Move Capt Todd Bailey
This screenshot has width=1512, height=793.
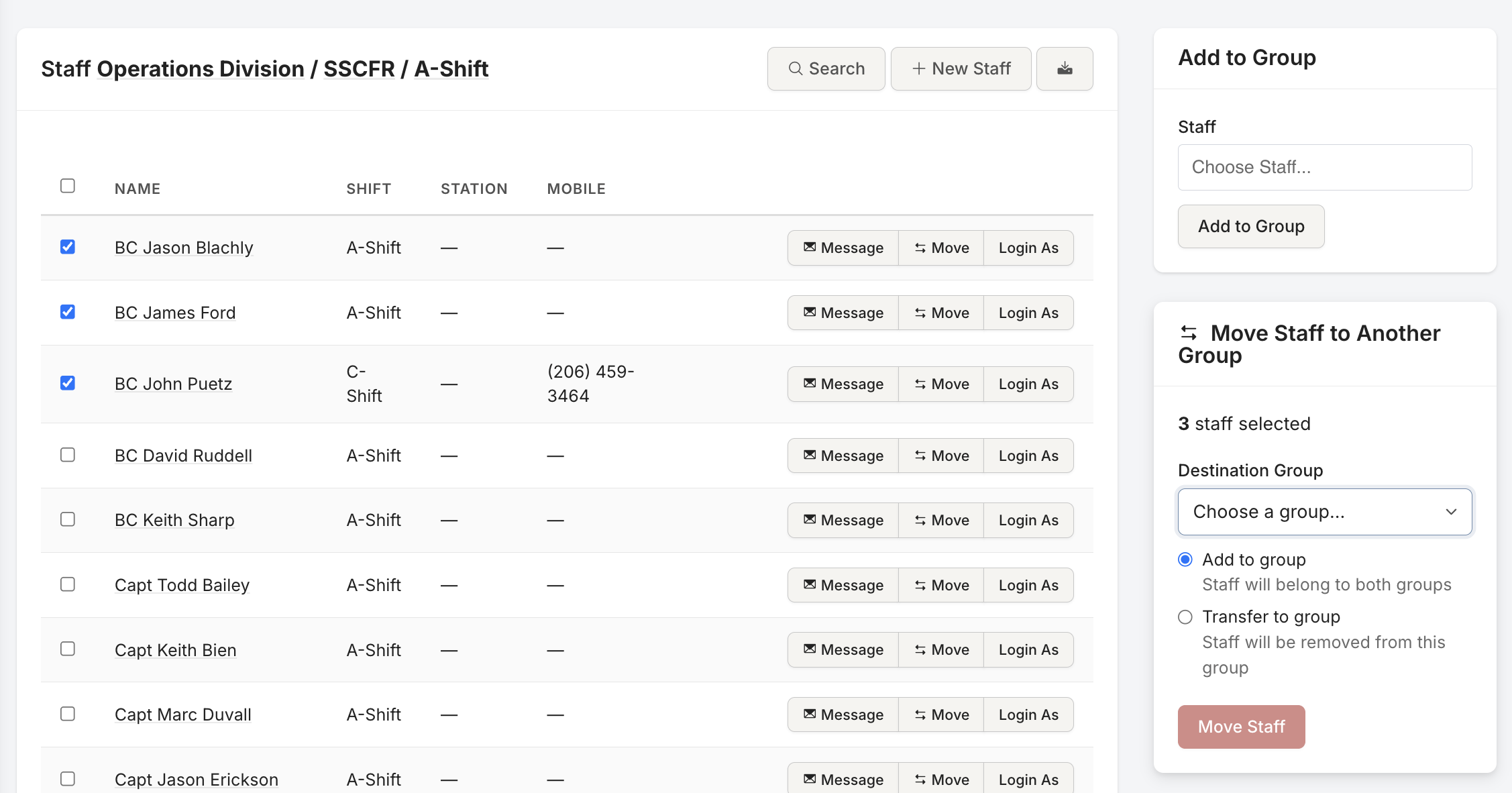[941, 585]
